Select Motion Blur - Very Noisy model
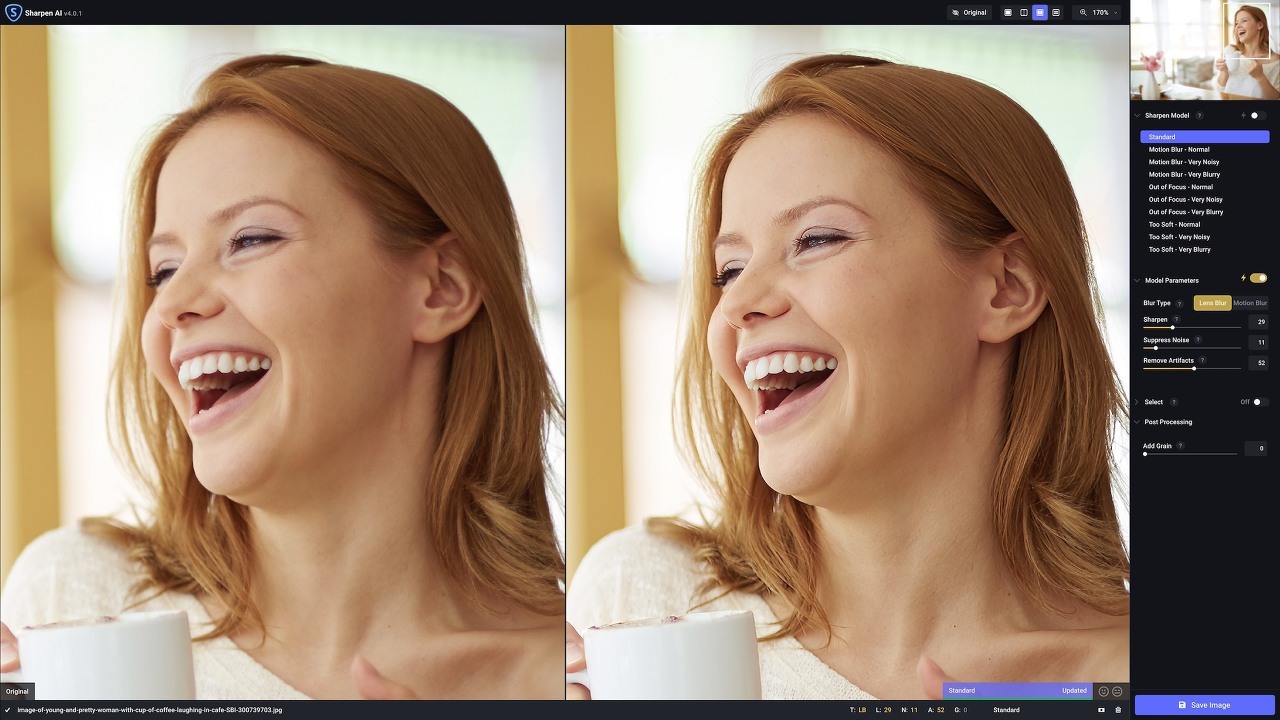 click(x=1183, y=162)
